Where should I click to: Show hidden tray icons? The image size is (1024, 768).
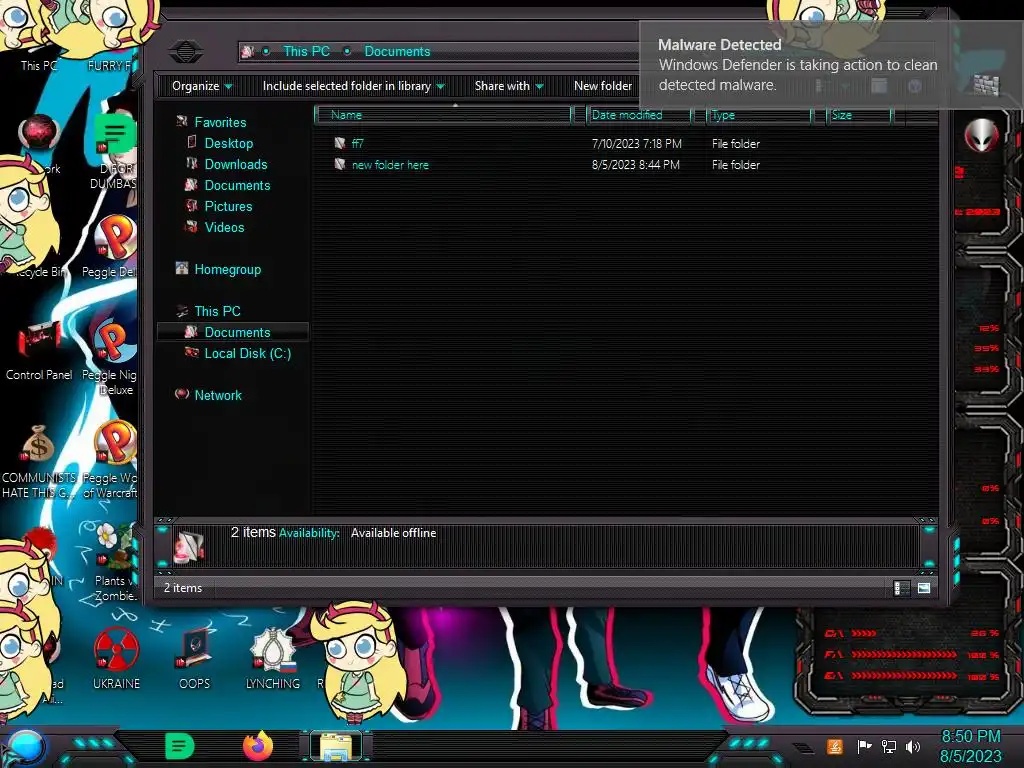(x=803, y=748)
